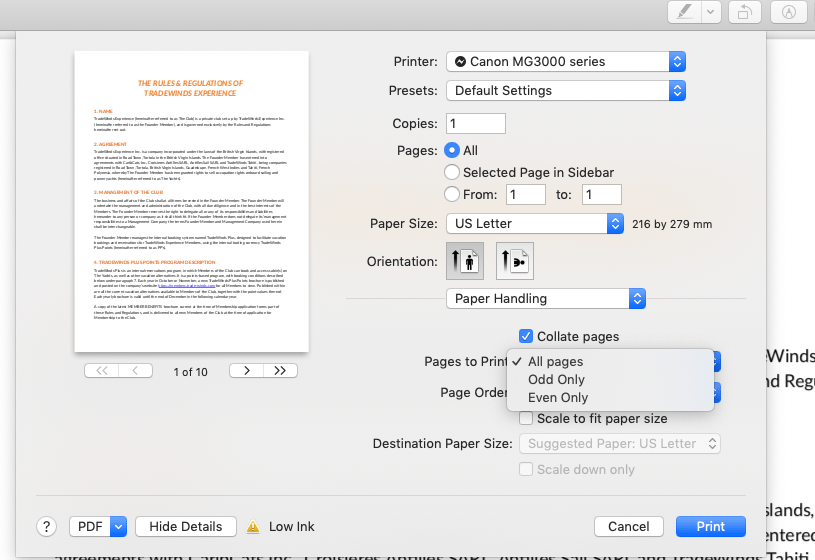
Task: Open Destination Paper Size popup
Action: (x=620, y=444)
